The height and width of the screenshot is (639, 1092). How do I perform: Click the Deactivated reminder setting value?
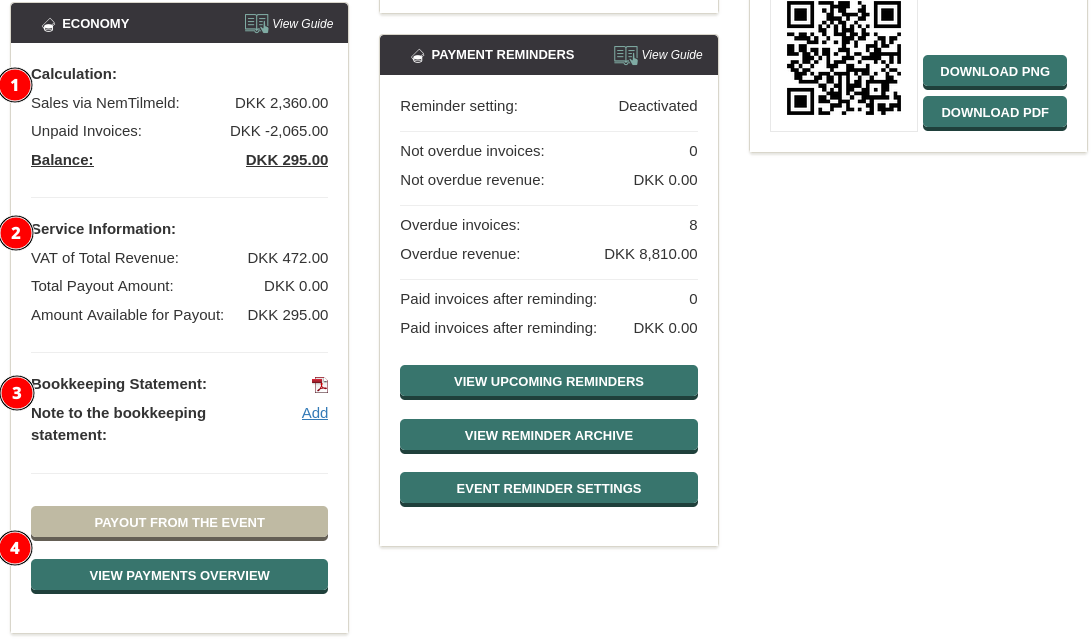coord(657,106)
